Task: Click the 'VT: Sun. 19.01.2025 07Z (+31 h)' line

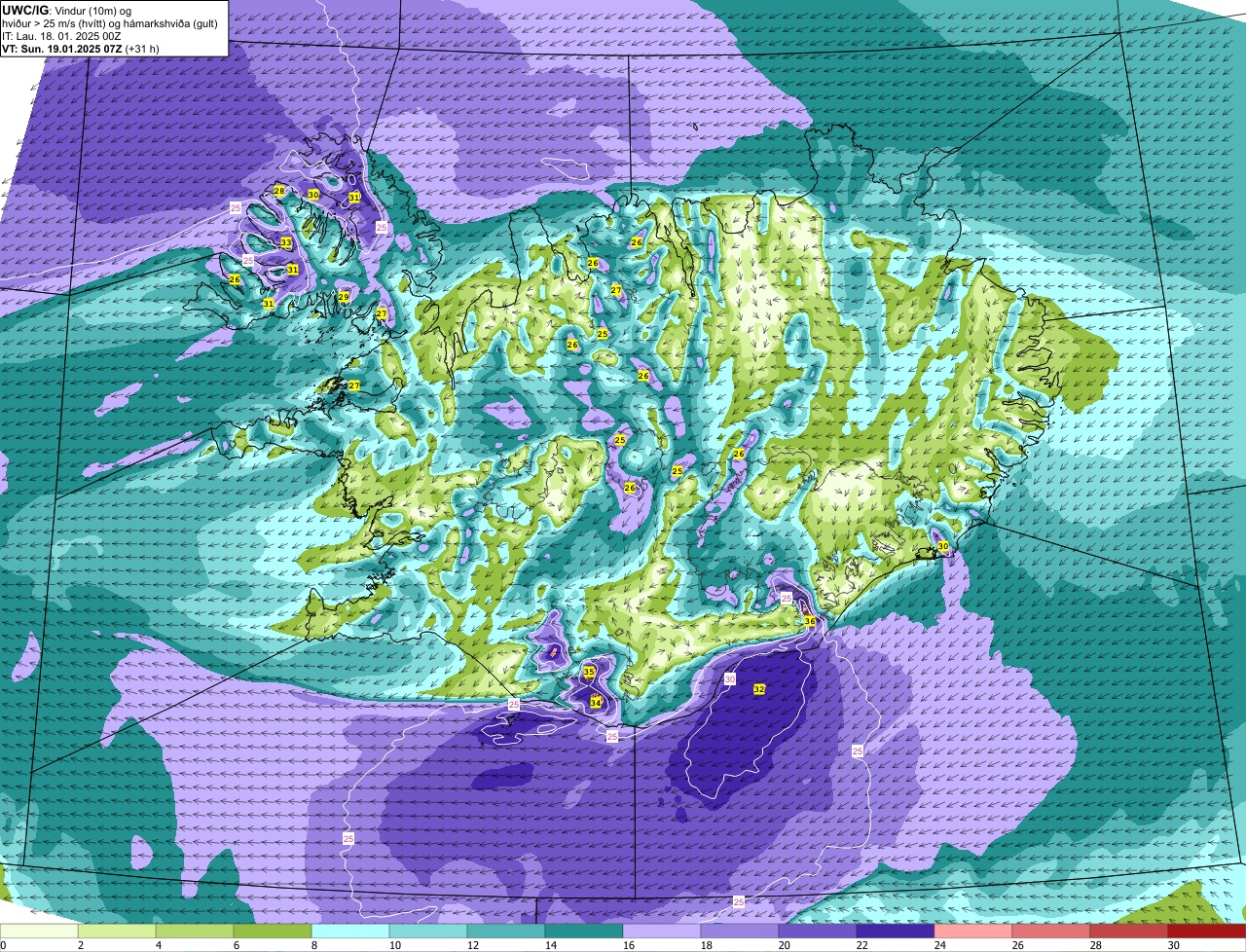Action: 81,49
